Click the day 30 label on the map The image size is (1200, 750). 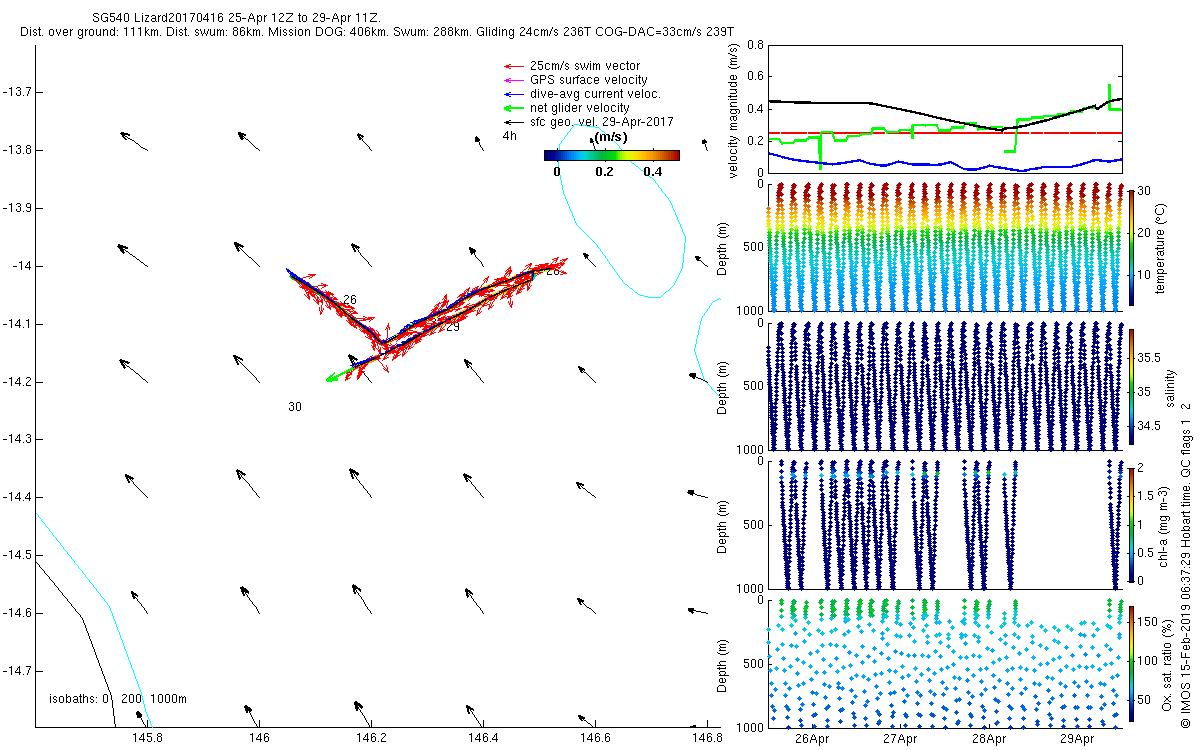pos(295,407)
